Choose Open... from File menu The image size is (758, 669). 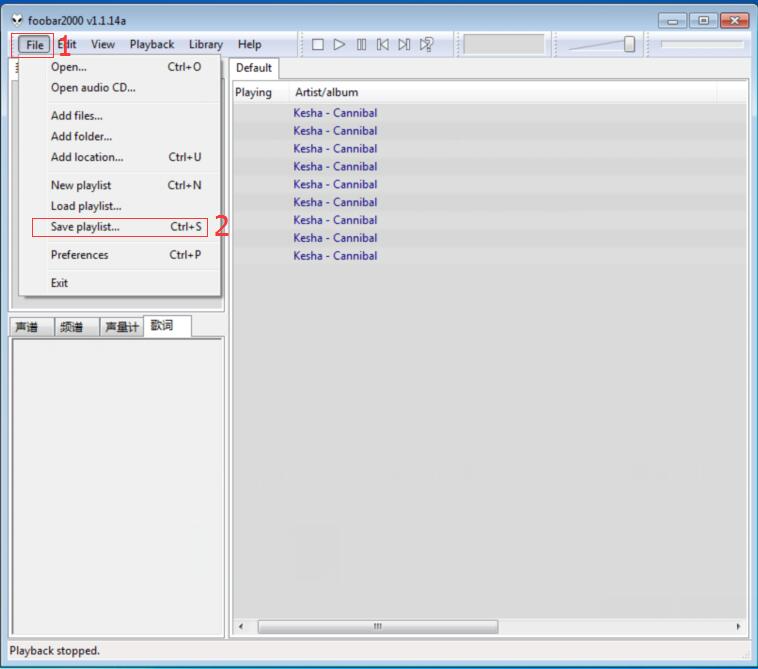coord(119,67)
